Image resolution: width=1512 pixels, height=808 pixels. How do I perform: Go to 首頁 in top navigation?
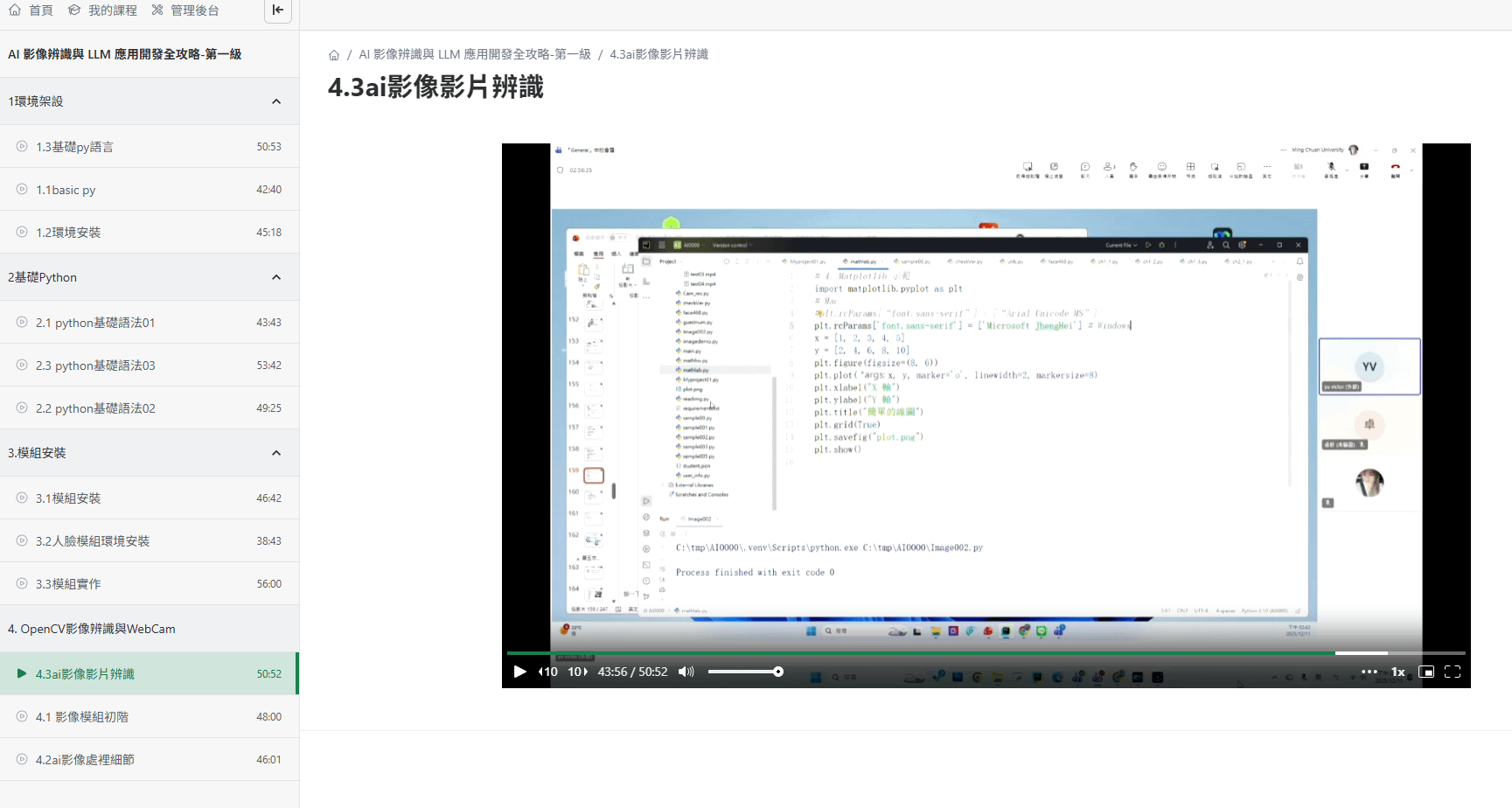coord(31,10)
